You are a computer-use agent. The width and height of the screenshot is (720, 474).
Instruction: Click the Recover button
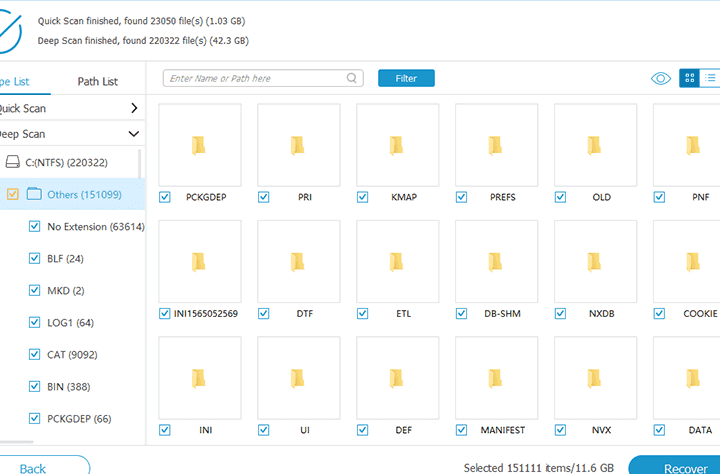pos(673,467)
